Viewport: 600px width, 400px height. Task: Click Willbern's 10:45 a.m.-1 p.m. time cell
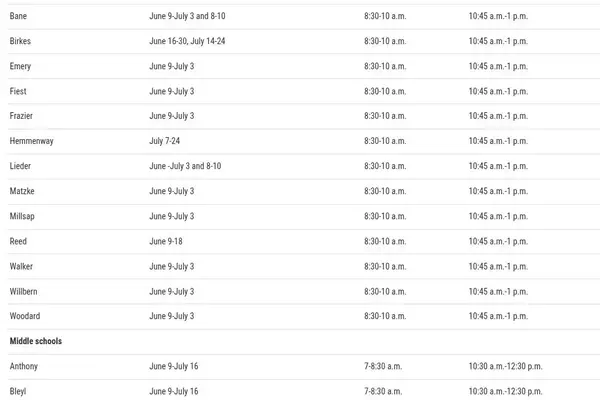point(498,292)
